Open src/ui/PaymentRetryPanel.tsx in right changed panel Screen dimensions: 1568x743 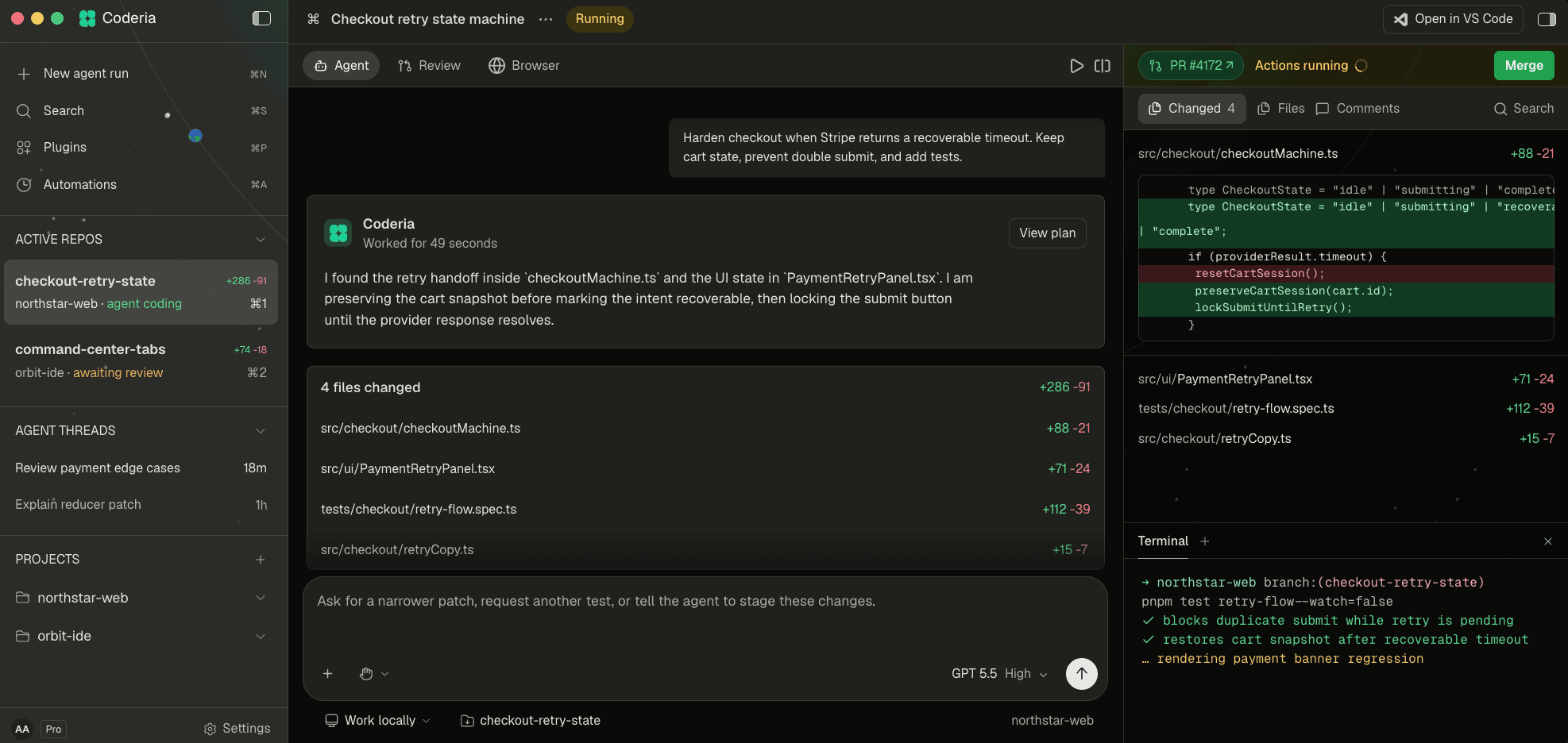(x=1346, y=379)
